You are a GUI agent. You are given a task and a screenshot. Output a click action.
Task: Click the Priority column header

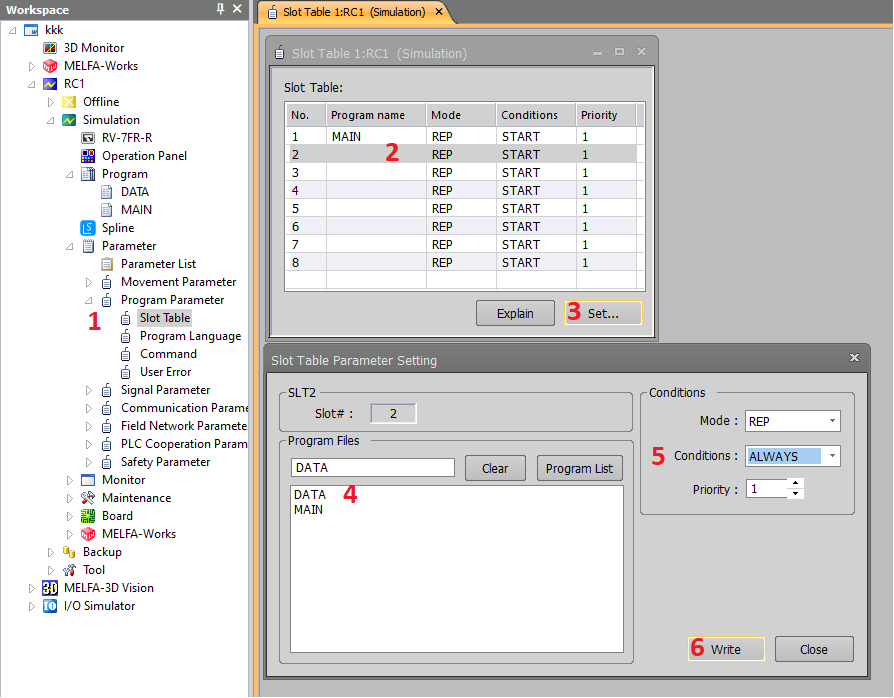[606, 115]
